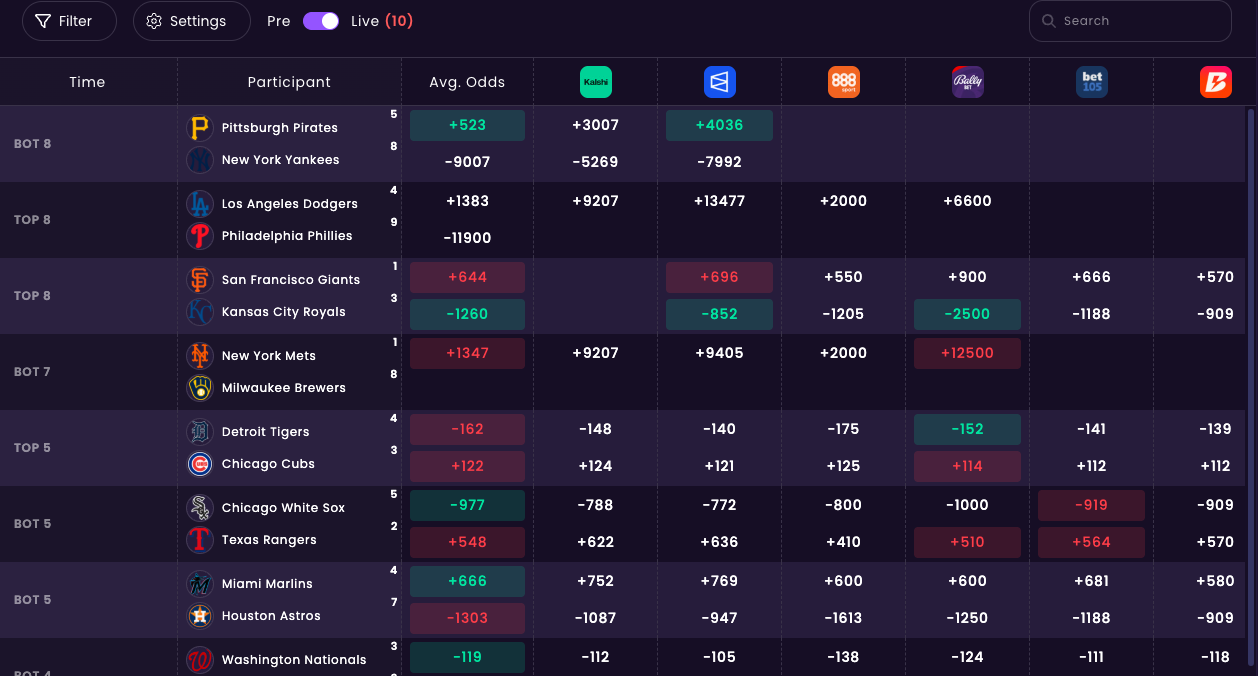Click the Chicago Cubs team logo
Image resolution: width=1258 pixels, height=676 pixels.
(200, 464)
